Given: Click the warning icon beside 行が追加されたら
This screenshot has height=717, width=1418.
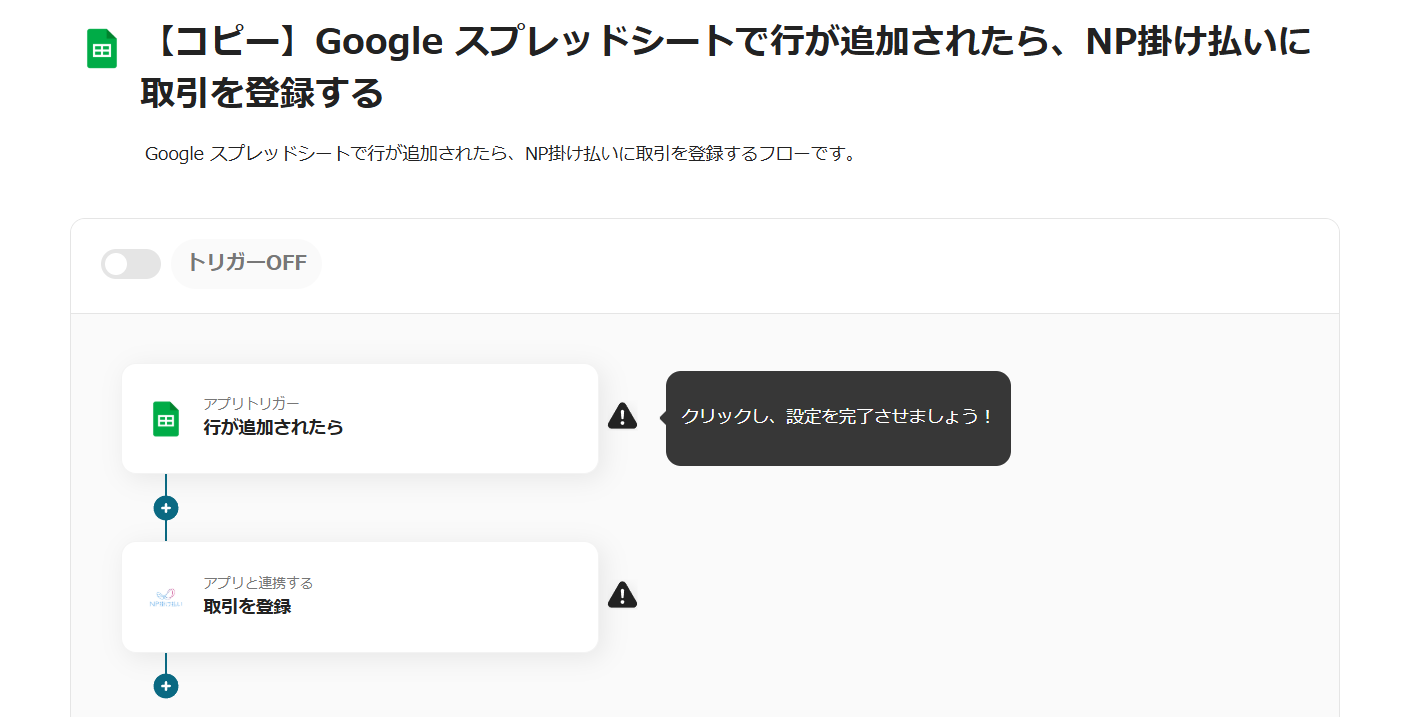Looking at the screenshot, I should [622, 416].
